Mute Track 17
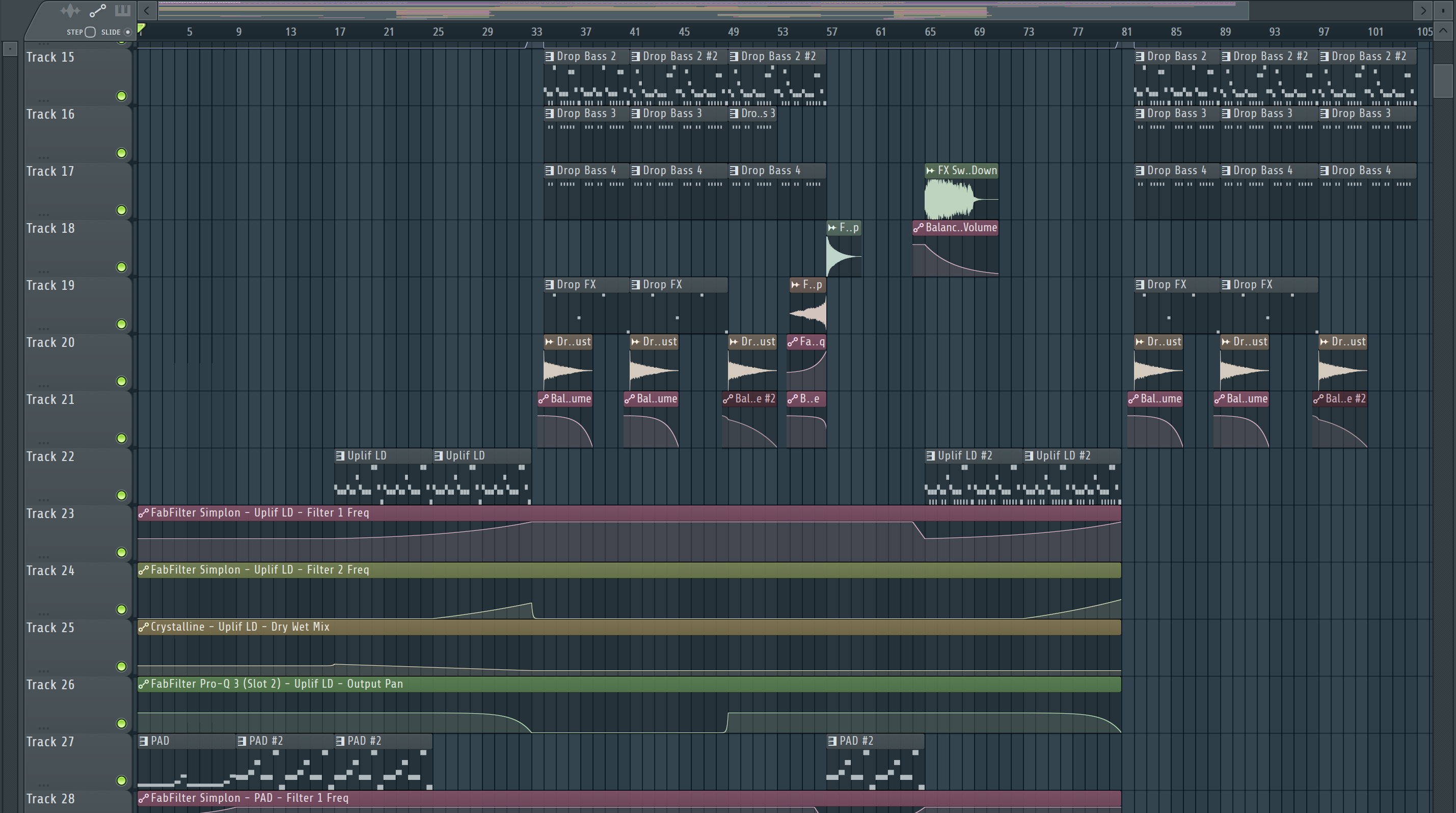 pos(121,210)
